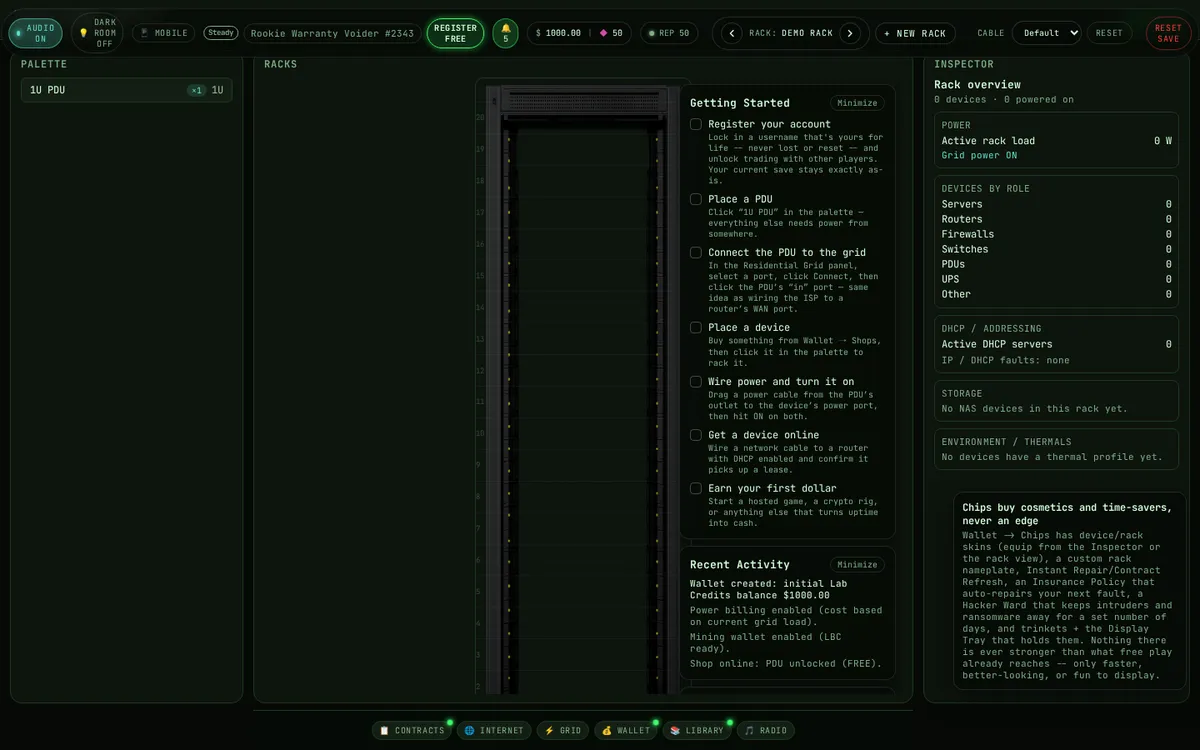Click the Environment / Thermals card

coord(1056,449)
